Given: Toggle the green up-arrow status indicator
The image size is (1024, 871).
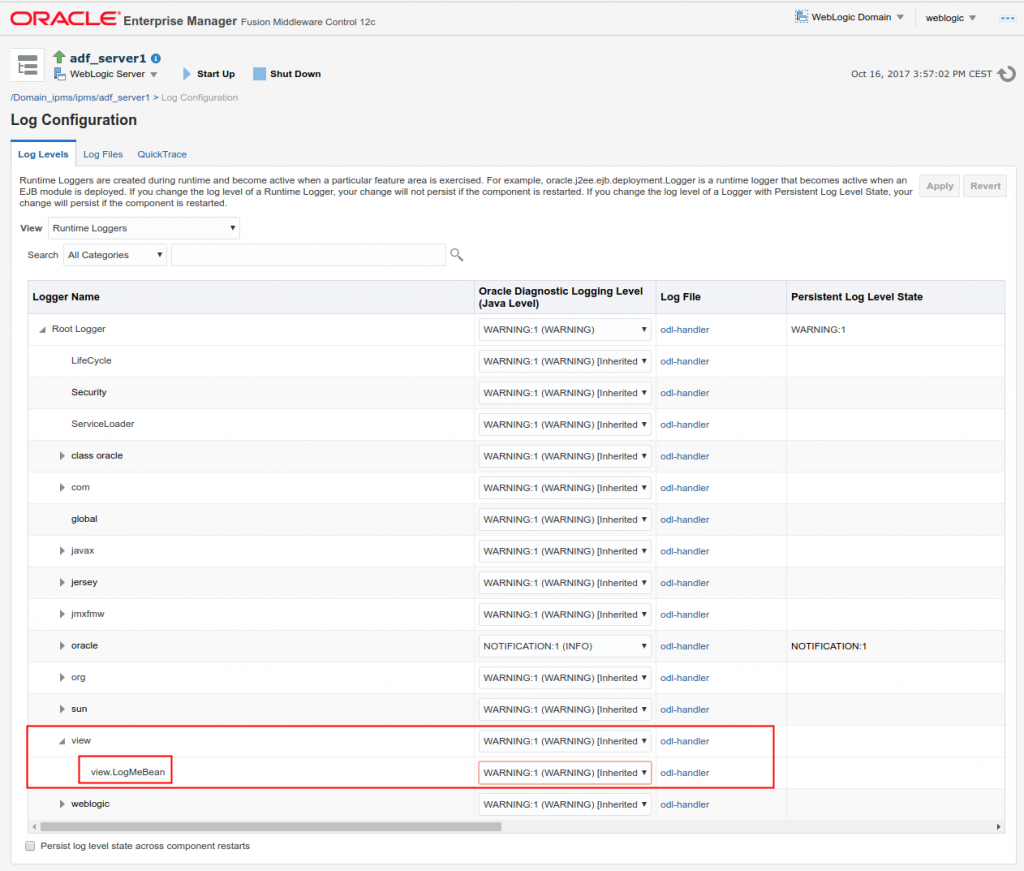Looking at the screenshot, I should pyautogui.click(x=58, y=58).
